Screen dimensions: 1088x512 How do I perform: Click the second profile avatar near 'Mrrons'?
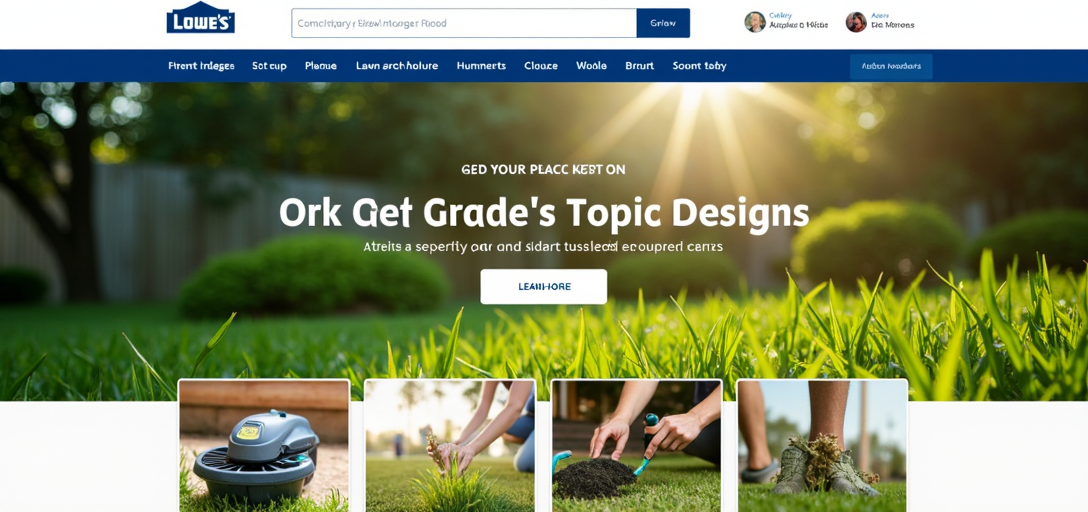(x=856, y=22)
